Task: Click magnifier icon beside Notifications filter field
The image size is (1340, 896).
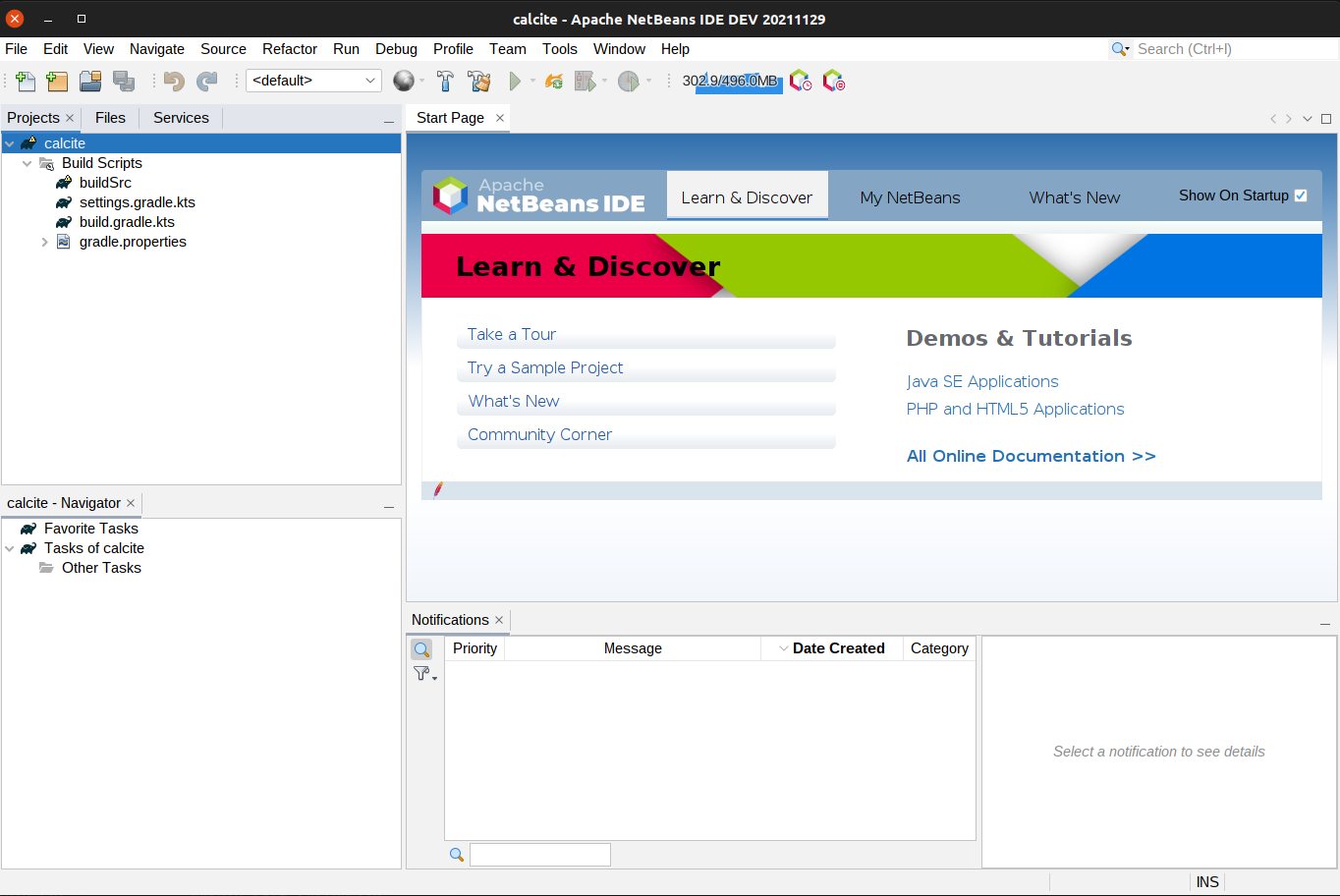Action: point(457,855)
